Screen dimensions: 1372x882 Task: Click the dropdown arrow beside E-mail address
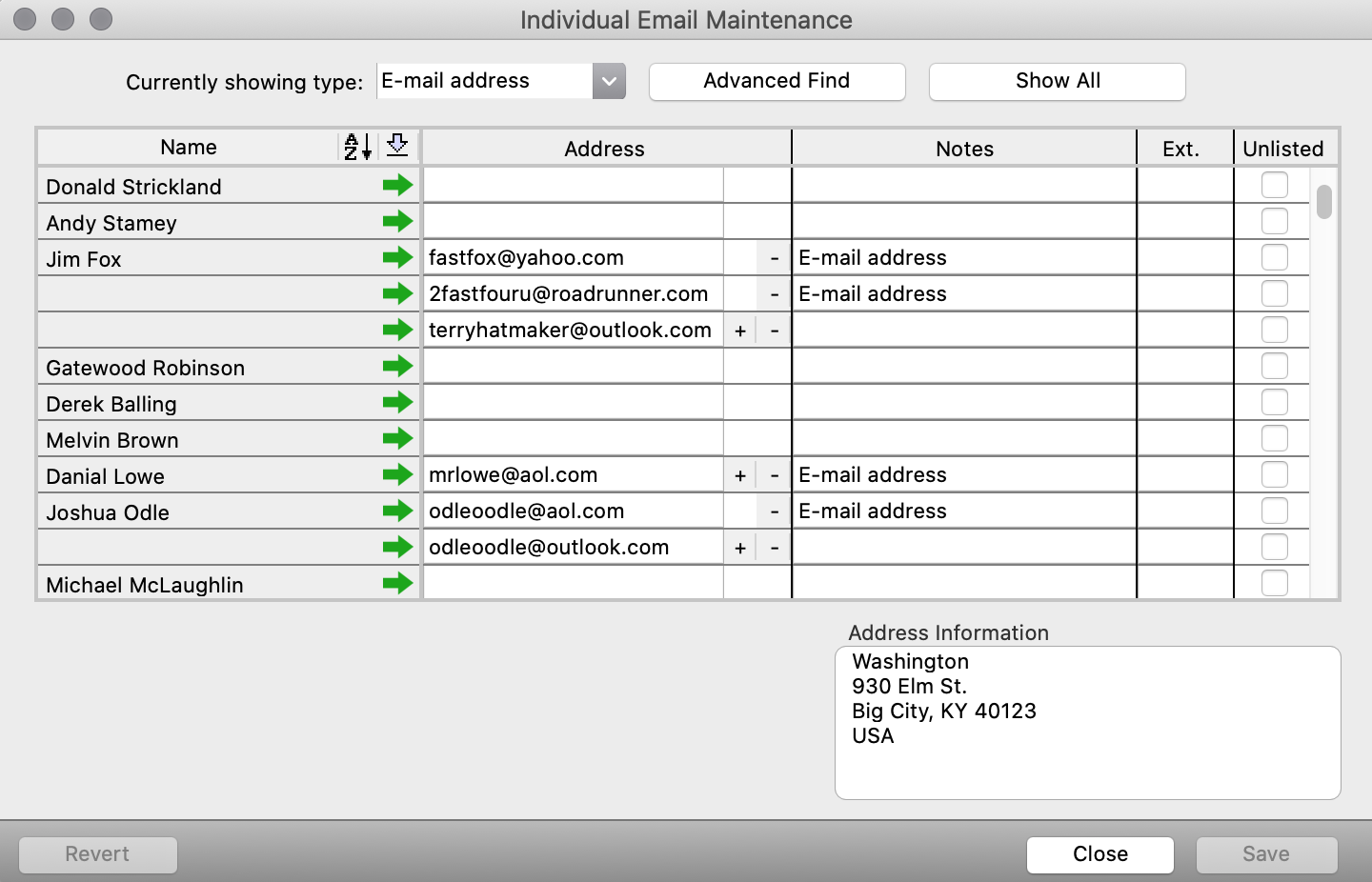tap(609, 81)
